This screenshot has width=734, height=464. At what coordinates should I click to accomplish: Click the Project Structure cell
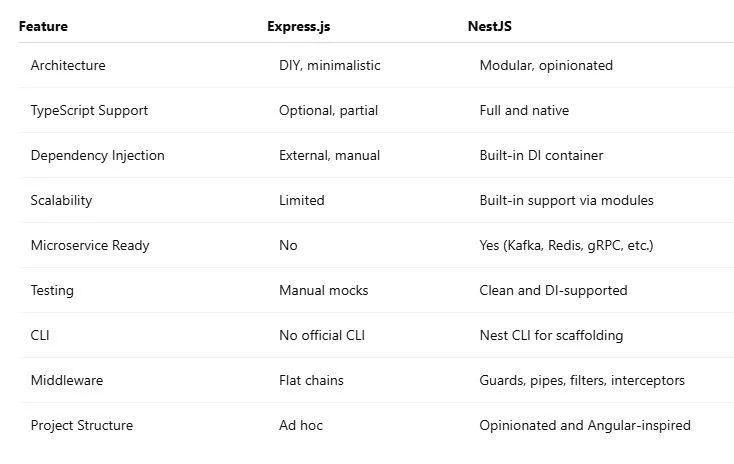(x=81, y=425)
